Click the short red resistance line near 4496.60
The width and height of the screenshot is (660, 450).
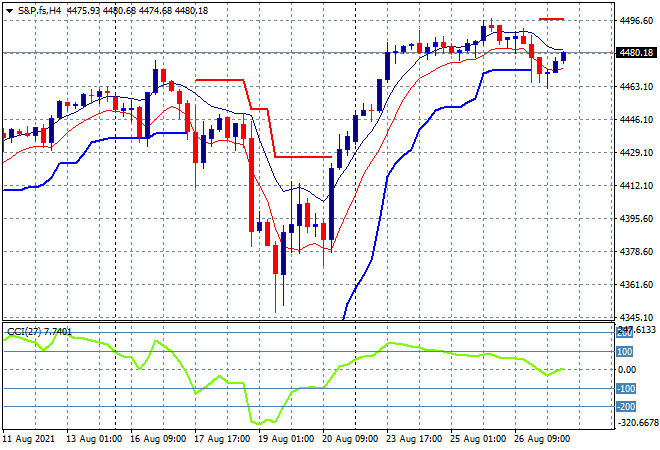551,19
